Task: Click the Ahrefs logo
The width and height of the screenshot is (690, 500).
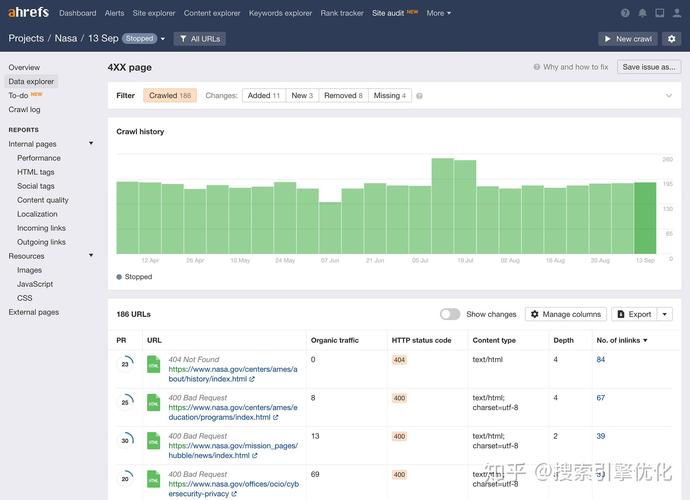Action: click(28, 12)
